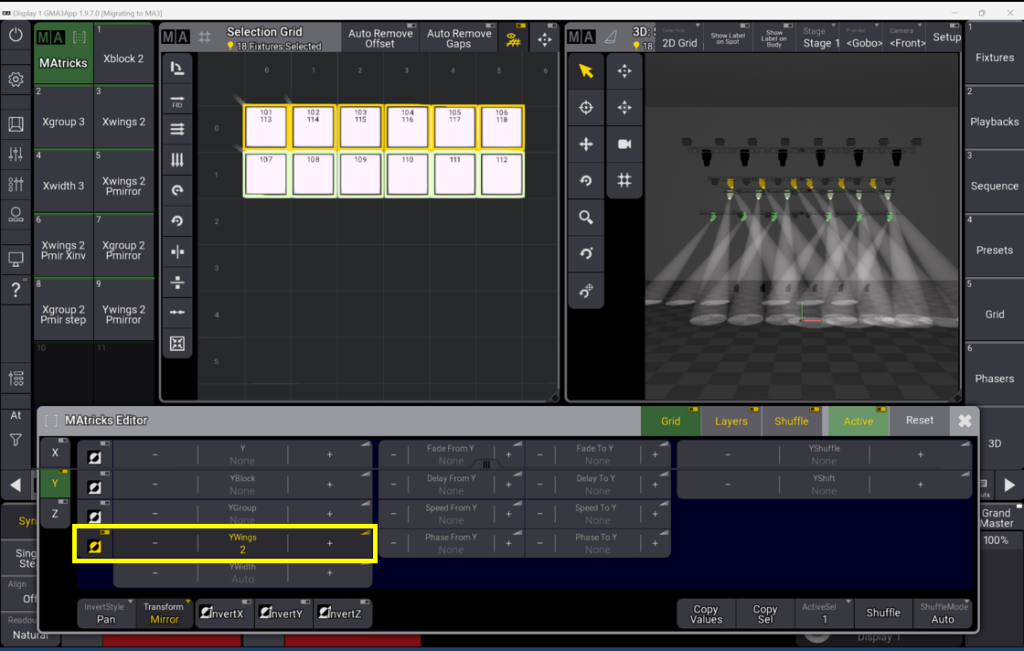Select the arrow pointer tool in 3D viewer
Viewport: 1024px width, 651px height.
(586, 71)
